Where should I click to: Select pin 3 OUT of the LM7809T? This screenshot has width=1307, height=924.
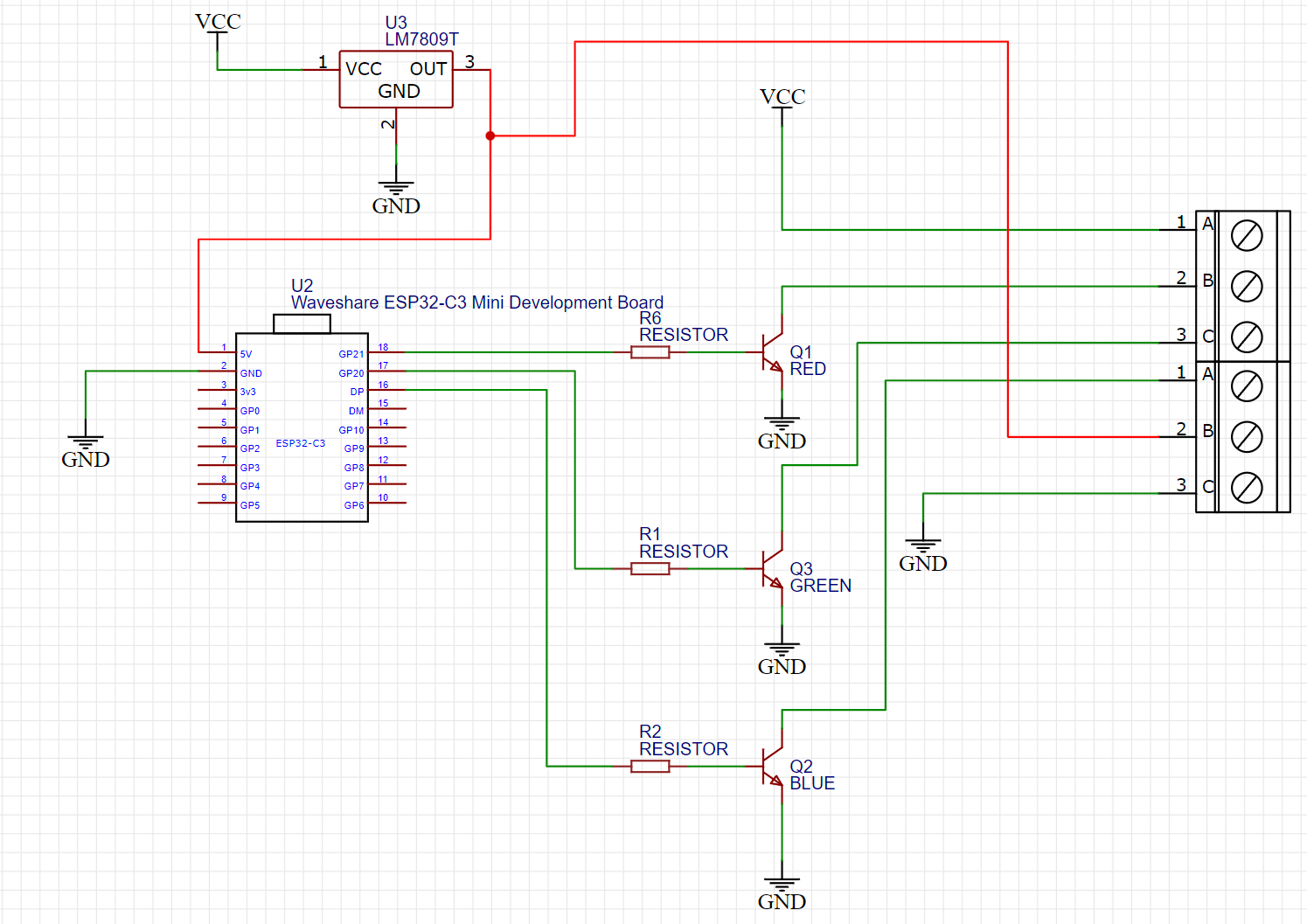tap(471, 68)
